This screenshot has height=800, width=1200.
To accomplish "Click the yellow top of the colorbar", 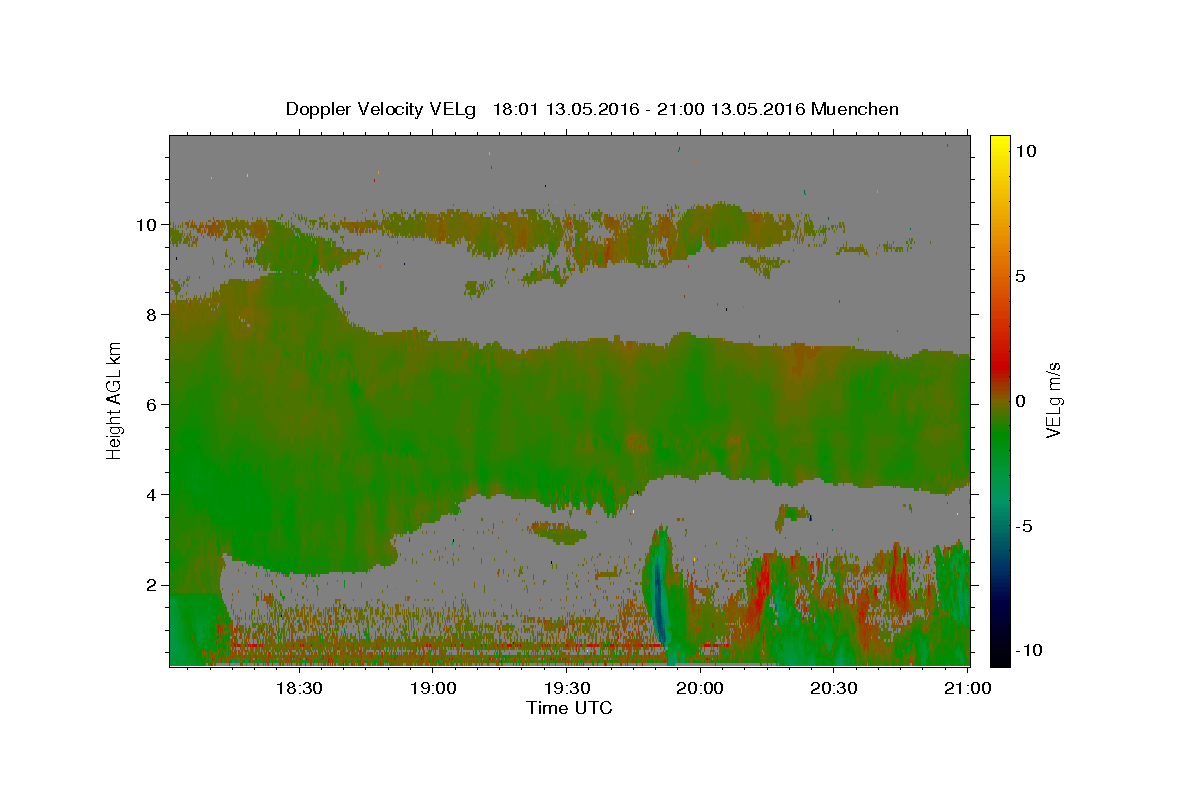I will (1000, 142).
